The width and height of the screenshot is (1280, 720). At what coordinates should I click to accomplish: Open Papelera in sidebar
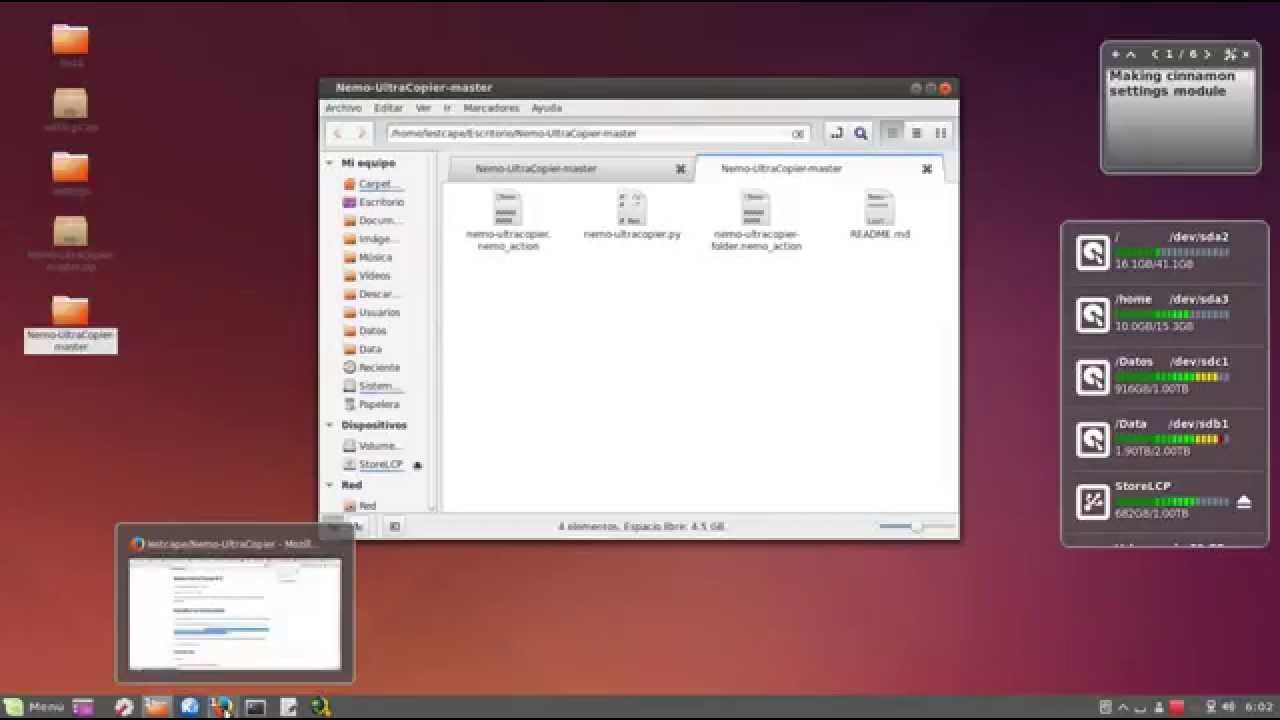[x=372, y=404]
